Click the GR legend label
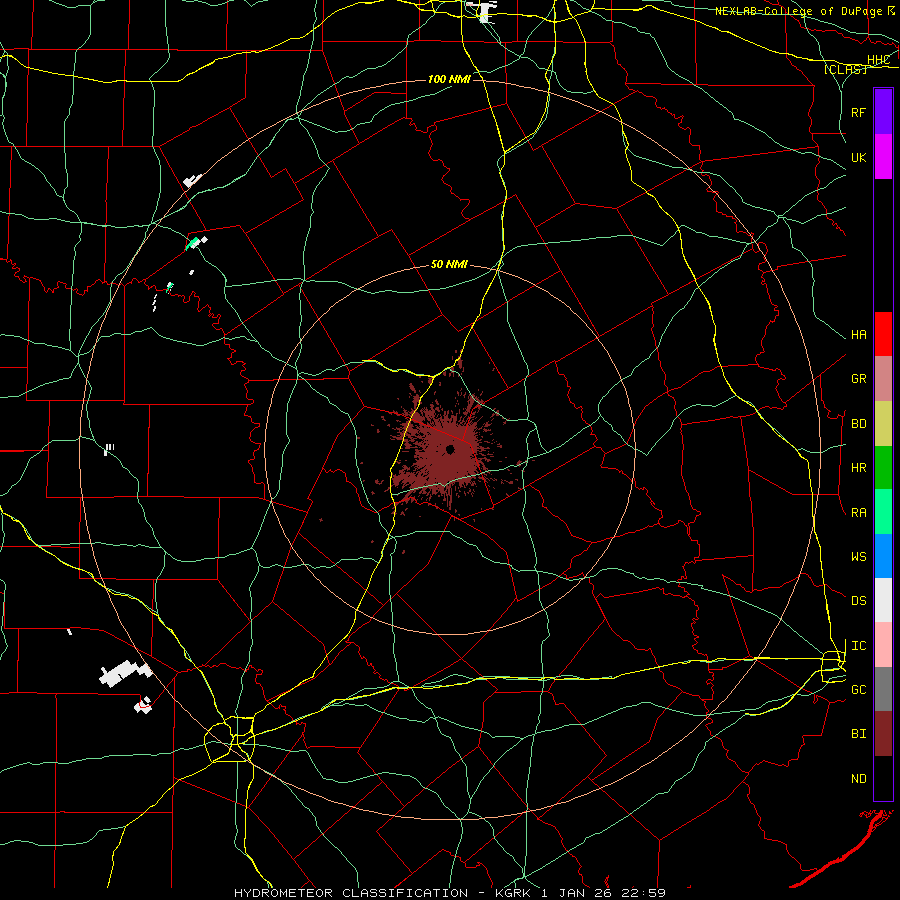This screenshot has width=900, height=900. pos(859,379)
